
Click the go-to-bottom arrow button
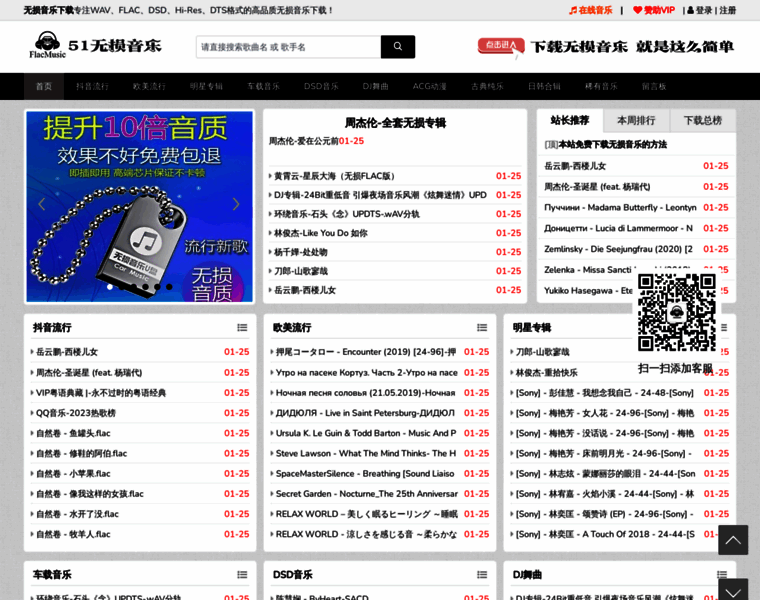(x=733, y=589)
